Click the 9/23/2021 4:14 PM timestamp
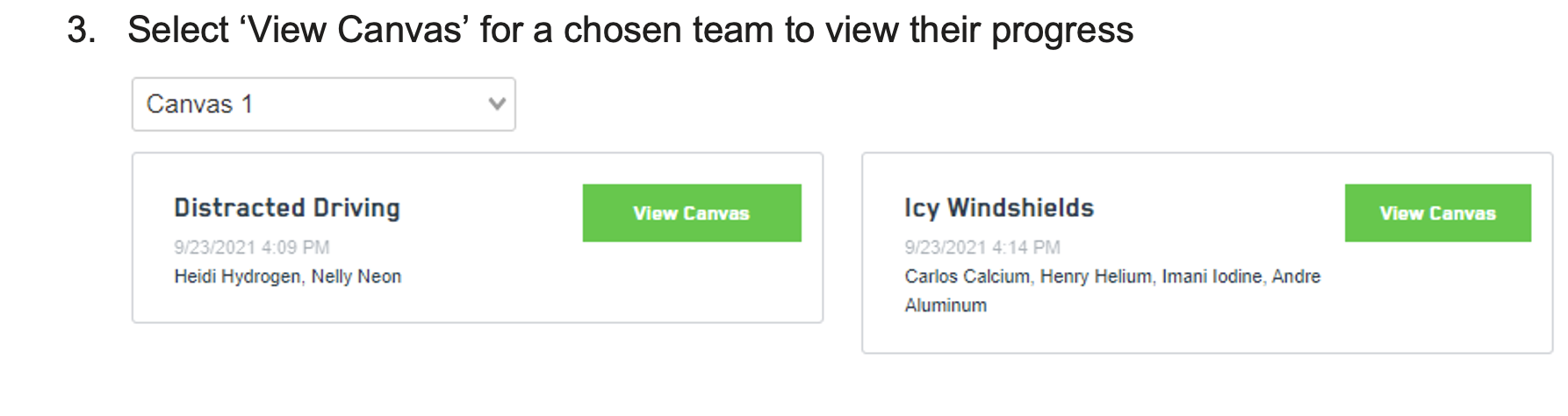The image size is (1568, 416). 982,247
